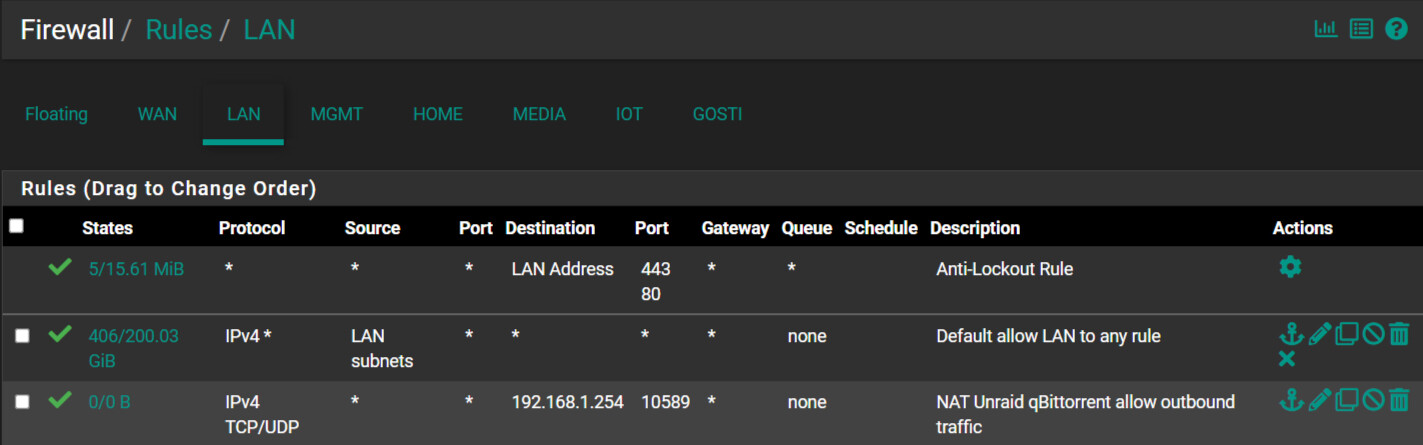Open the help question mark icon
Screen dimensions: 1423x445
click(1396, 29)
